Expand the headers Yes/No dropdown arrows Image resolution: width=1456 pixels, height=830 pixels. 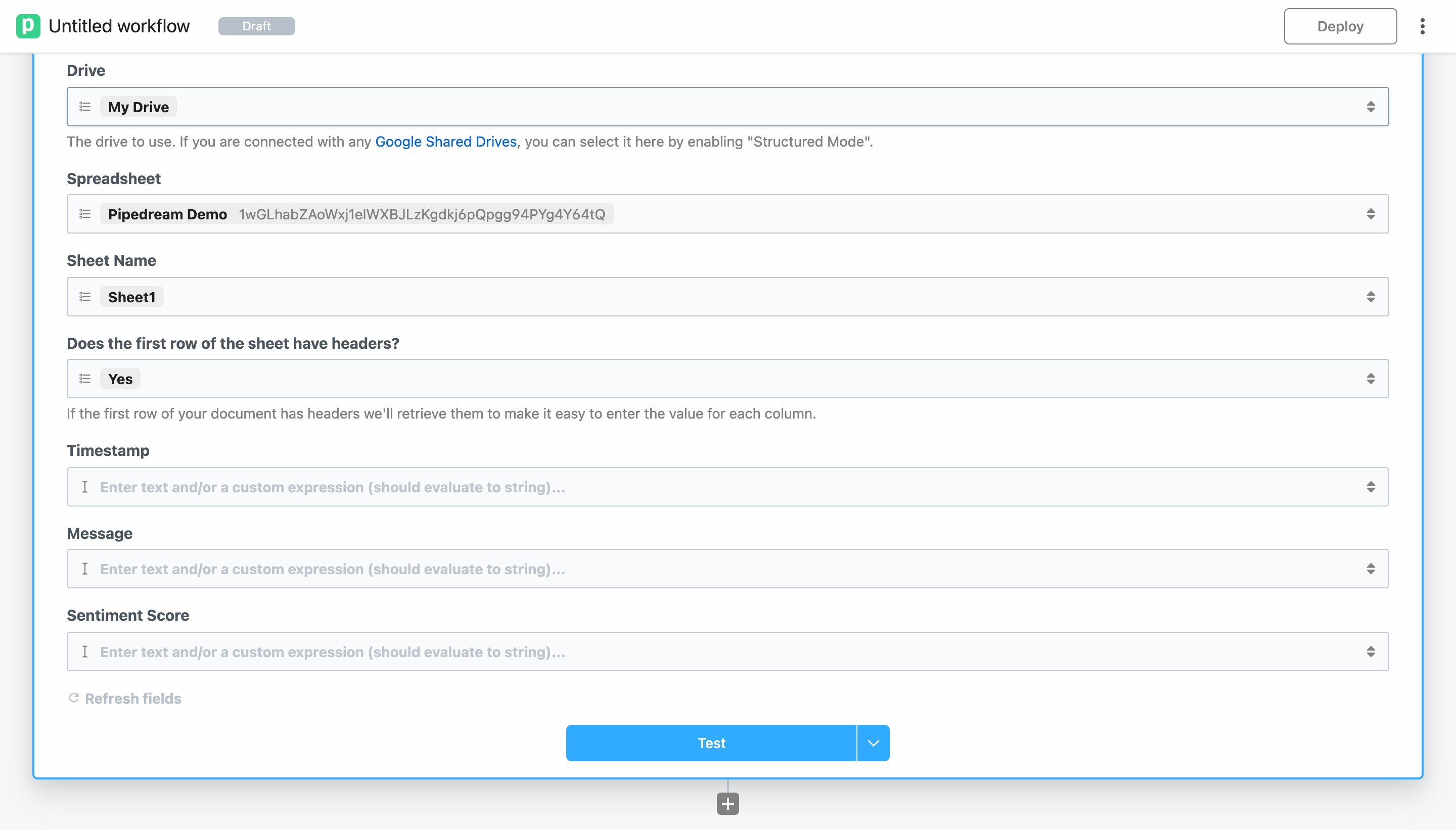1371,379
